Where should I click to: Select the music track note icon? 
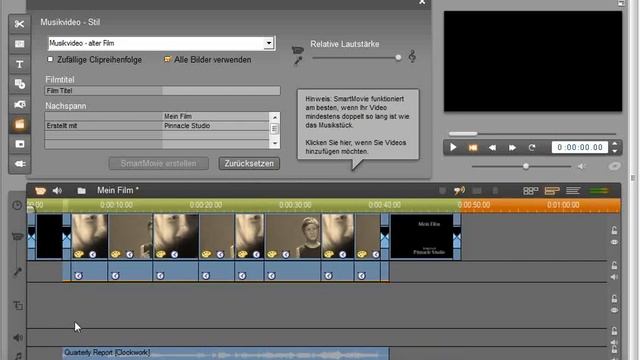18,356
